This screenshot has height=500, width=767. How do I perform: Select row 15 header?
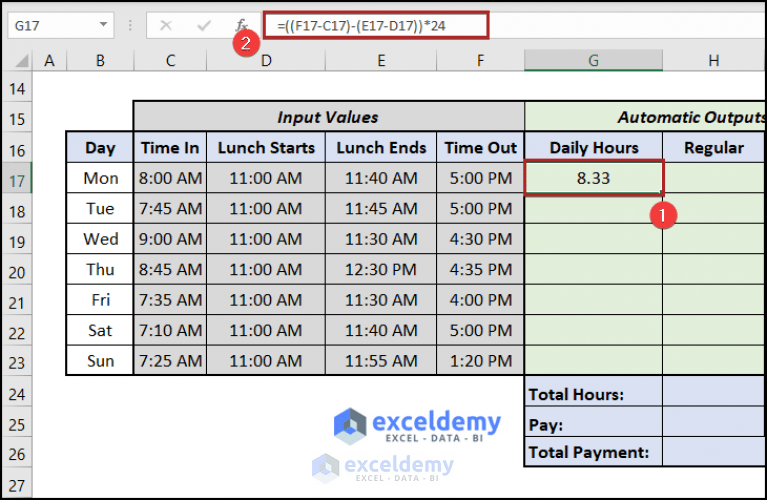(x=17, y=119)
